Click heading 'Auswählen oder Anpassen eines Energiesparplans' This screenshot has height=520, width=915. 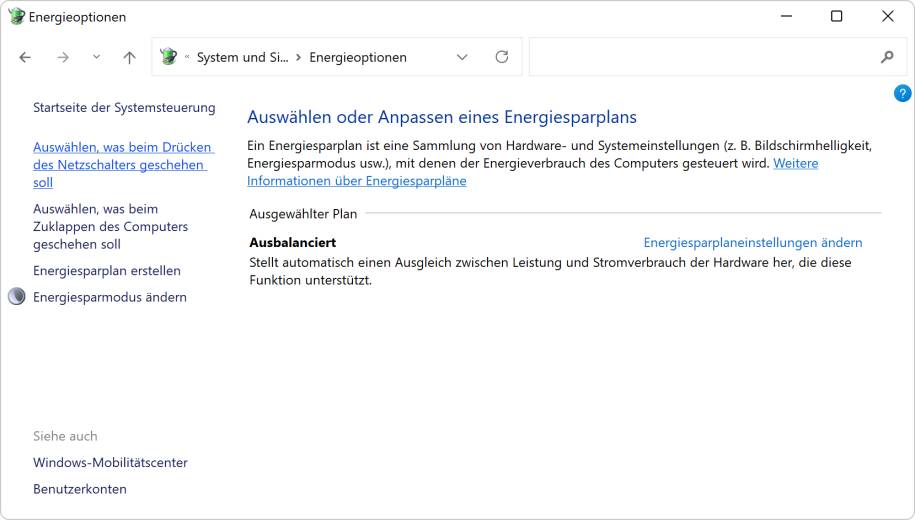[442, 117]
